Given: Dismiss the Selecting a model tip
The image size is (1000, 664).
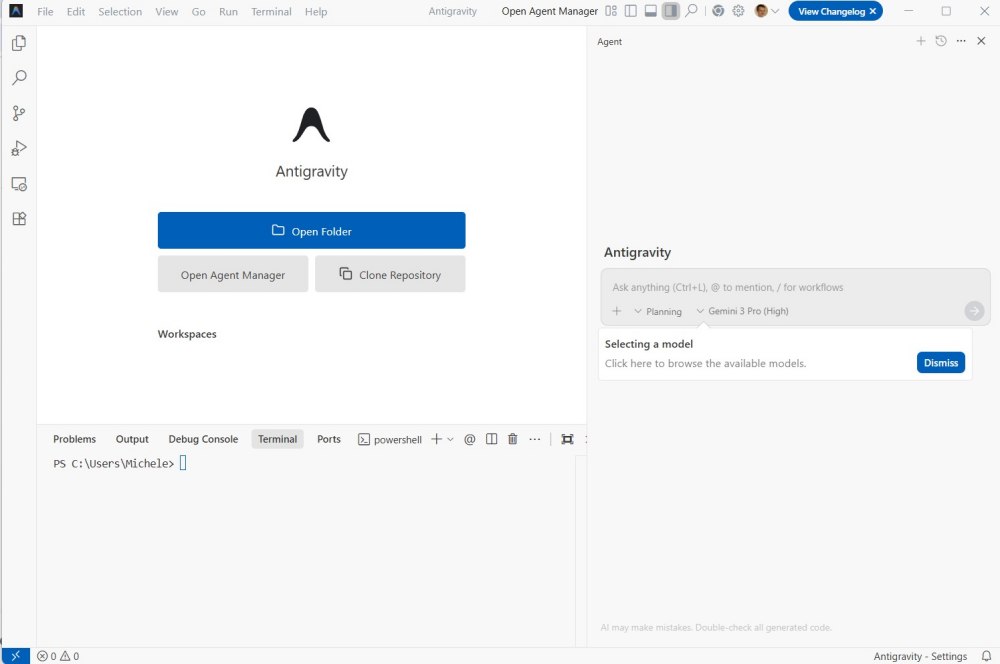Looking at the screenshot, I should tap(940, 363).
